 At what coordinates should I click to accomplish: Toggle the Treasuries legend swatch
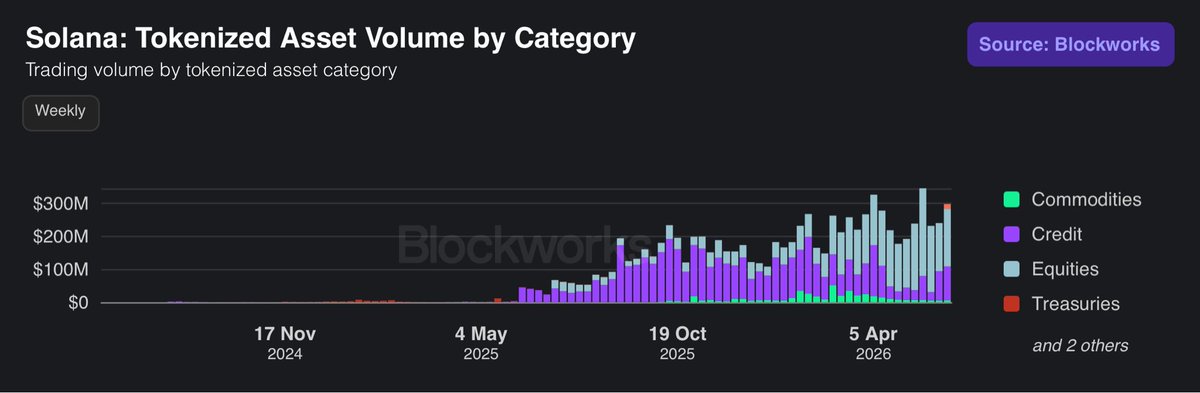point(1011,304)
